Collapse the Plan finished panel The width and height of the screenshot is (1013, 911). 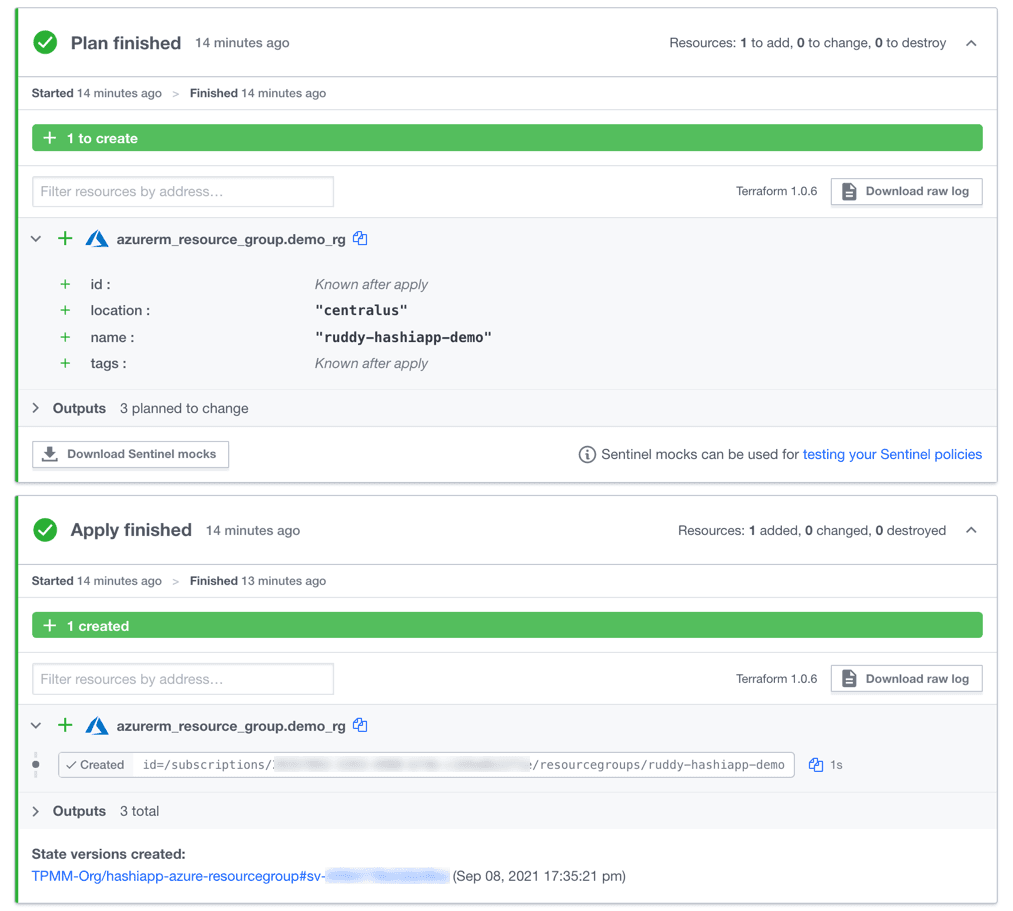(971, 43)
